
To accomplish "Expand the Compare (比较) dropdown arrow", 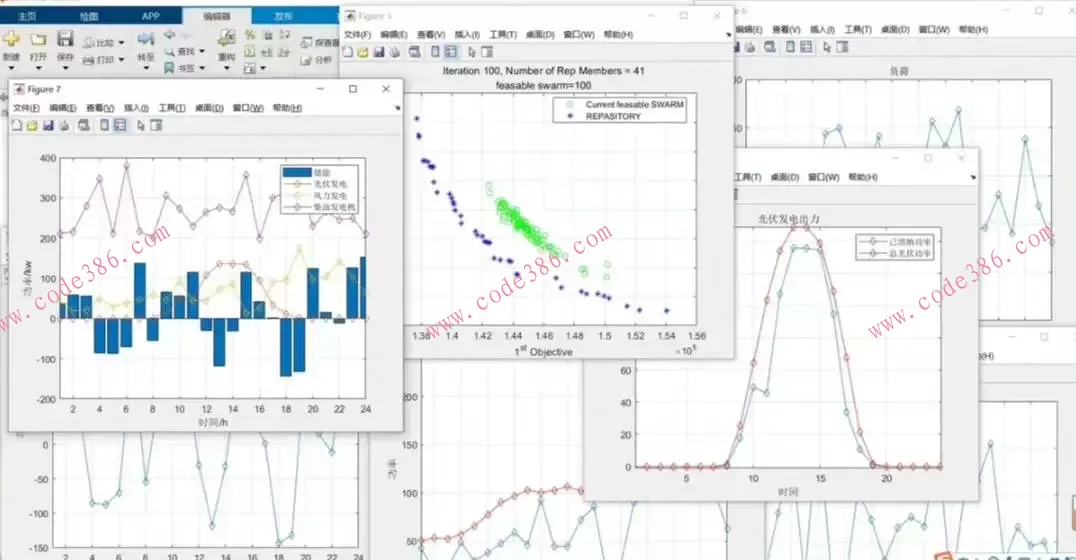I will click(121, 43).
